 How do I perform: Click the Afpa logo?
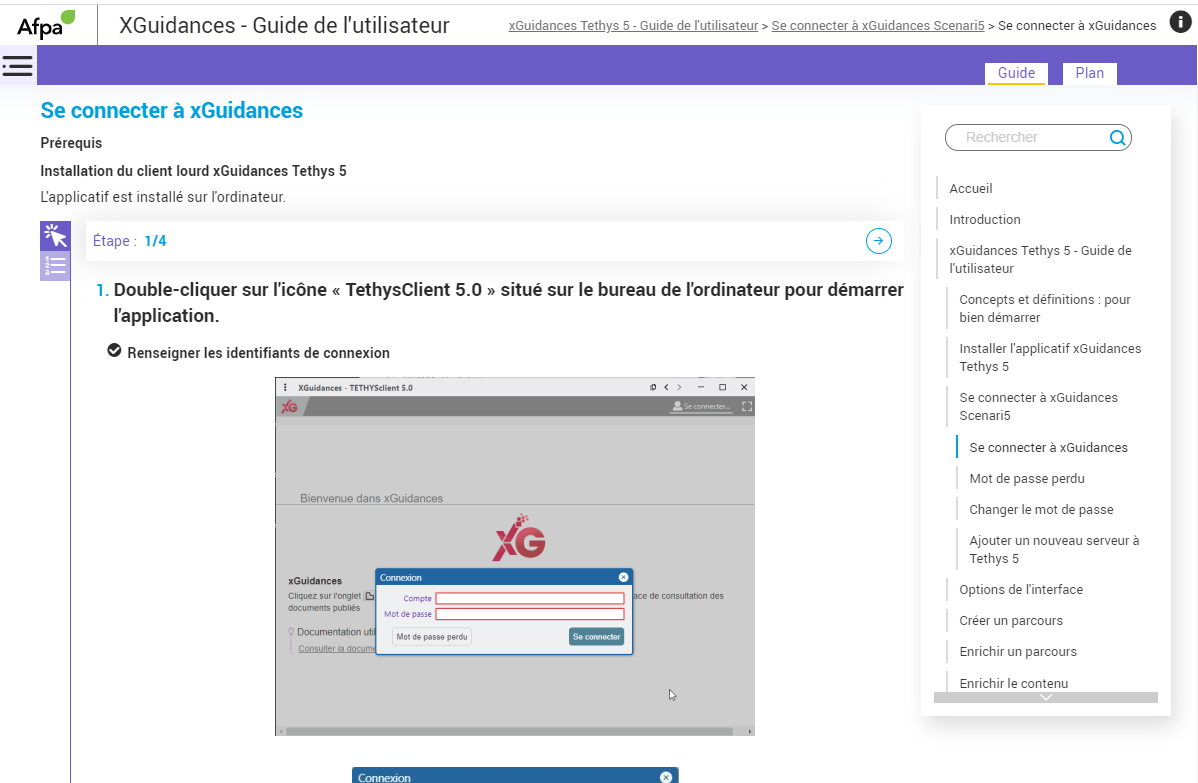47,24
